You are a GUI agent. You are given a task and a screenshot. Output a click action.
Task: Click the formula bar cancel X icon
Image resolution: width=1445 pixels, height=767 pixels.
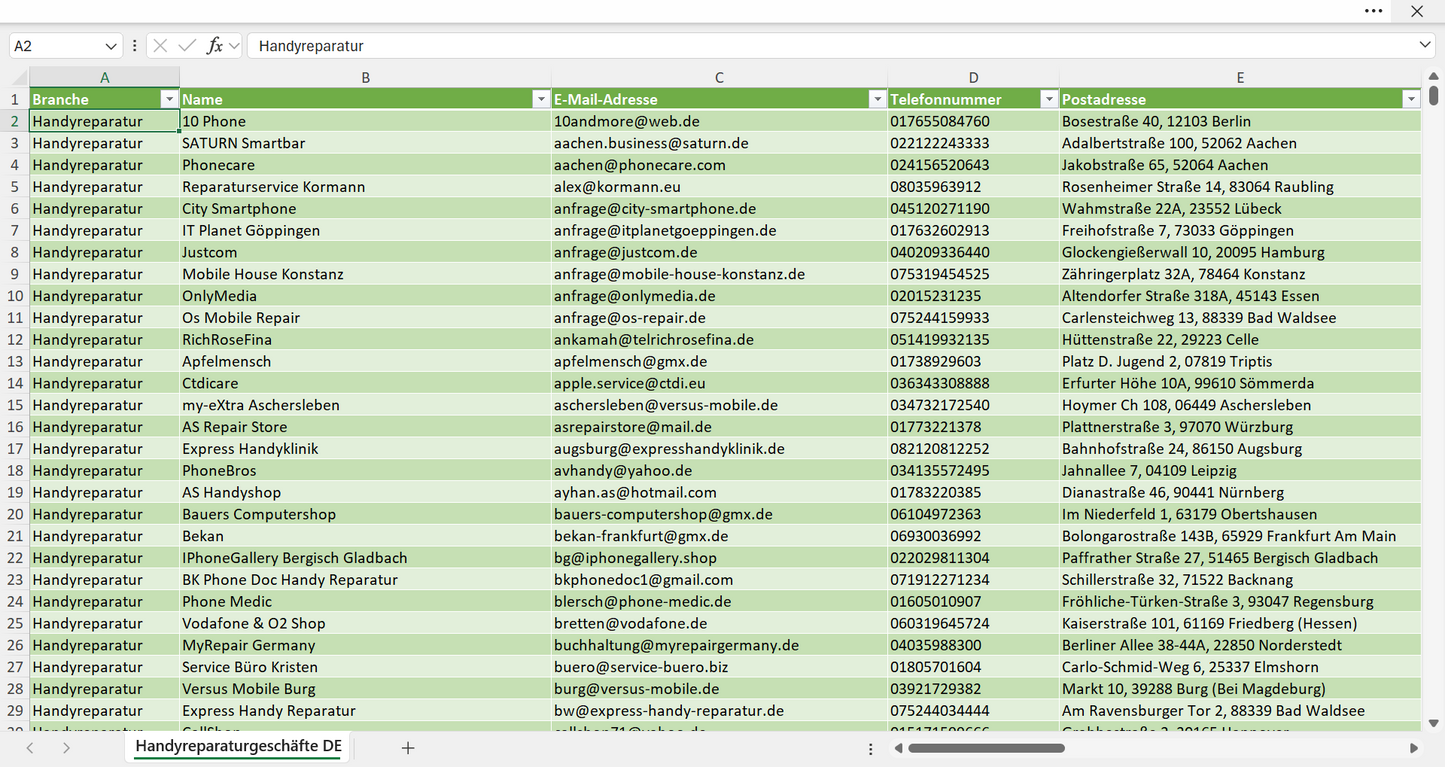tap(160, 46)
